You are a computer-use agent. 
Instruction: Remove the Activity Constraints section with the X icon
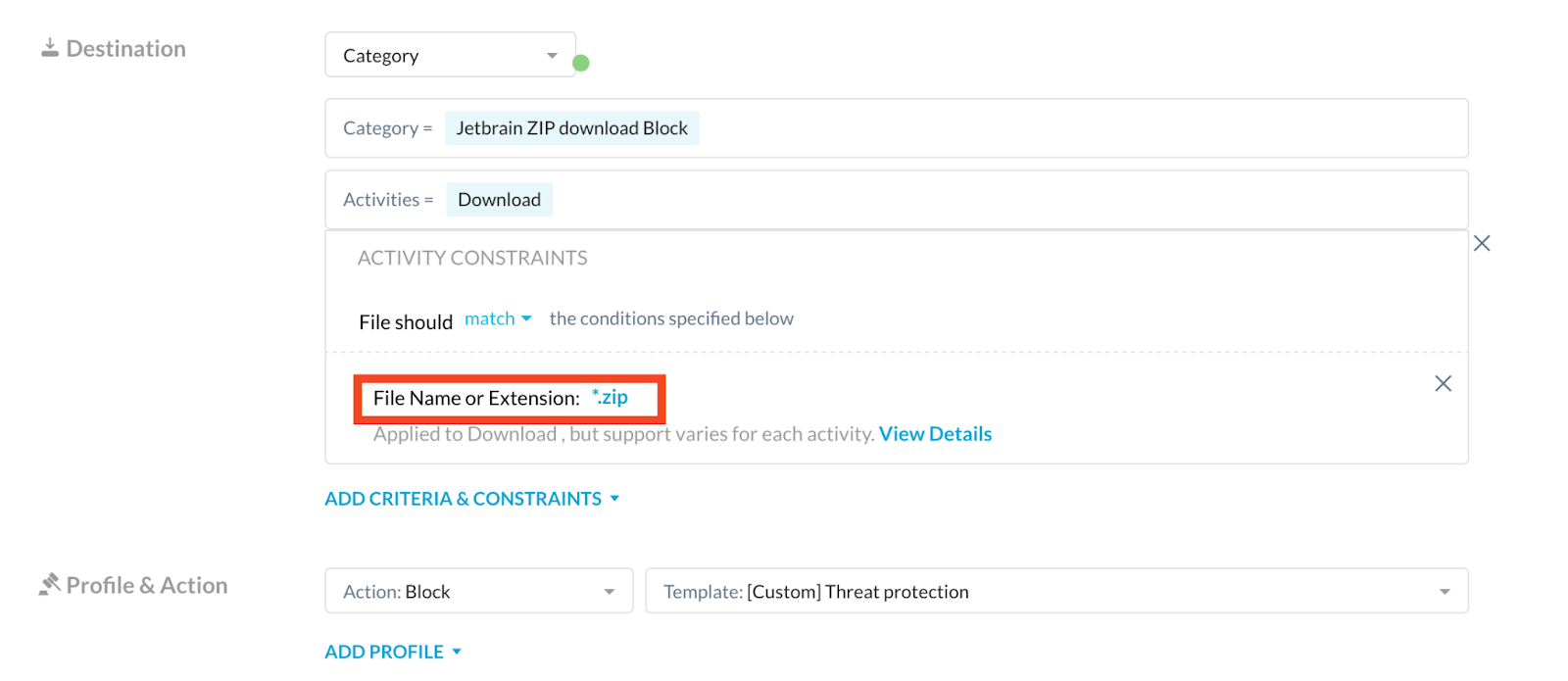[x=1481, y=243]
